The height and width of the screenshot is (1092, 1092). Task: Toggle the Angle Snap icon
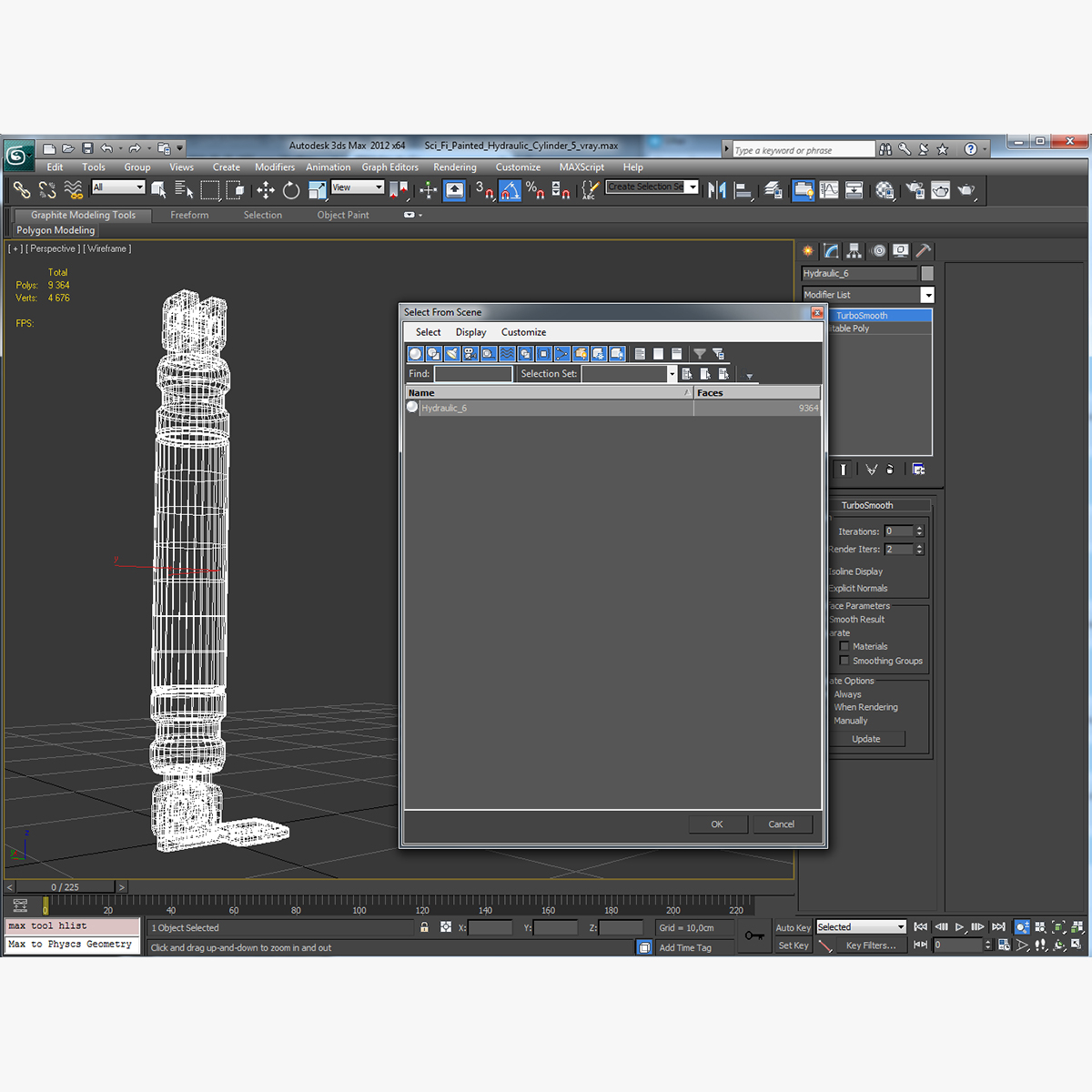click(x=510, y=189)
